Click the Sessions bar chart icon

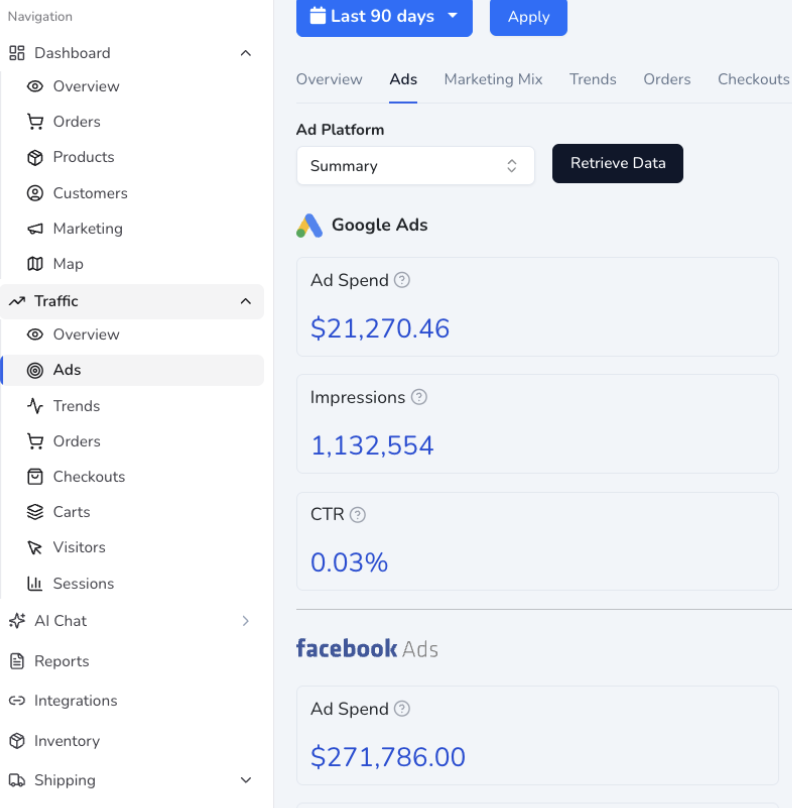[x=35, y=583]
